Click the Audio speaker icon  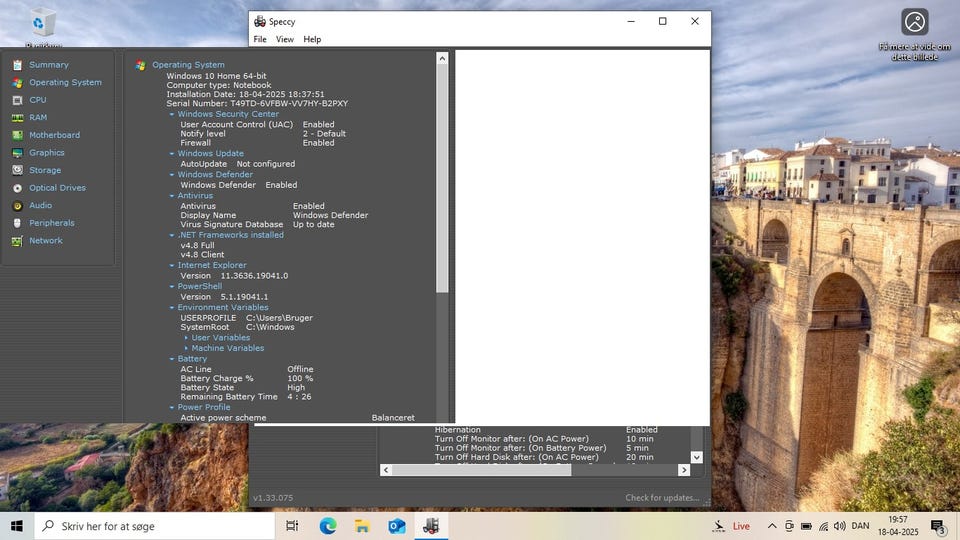[17, 206]
